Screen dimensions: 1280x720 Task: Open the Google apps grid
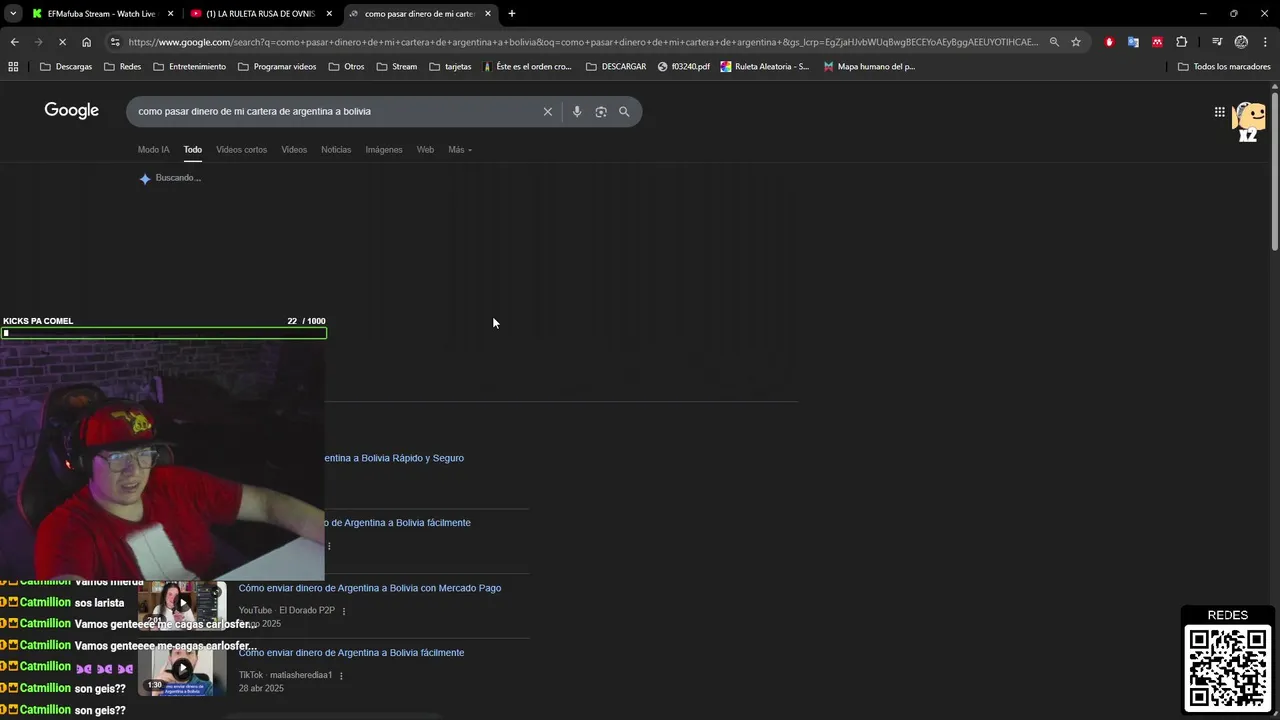1220,112
